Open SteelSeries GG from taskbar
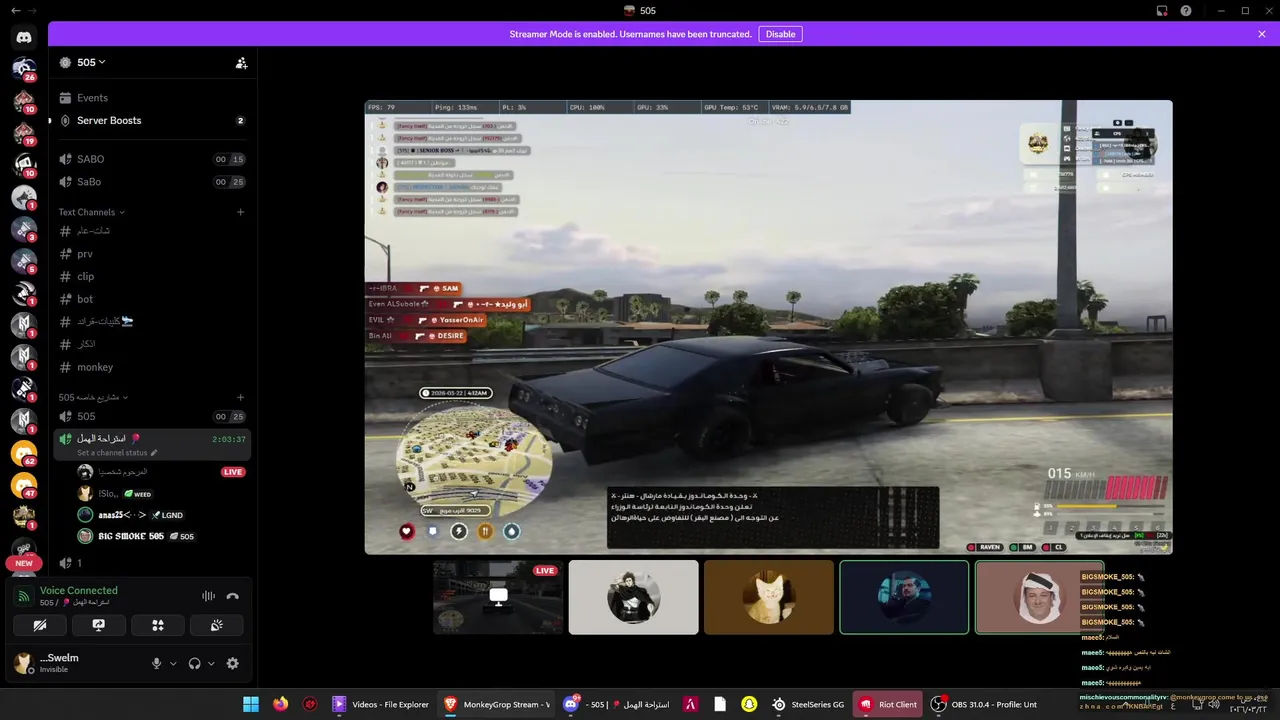The width and height of the screenshot is (1280, 720). pyautogui.click(x=808, y=704)
